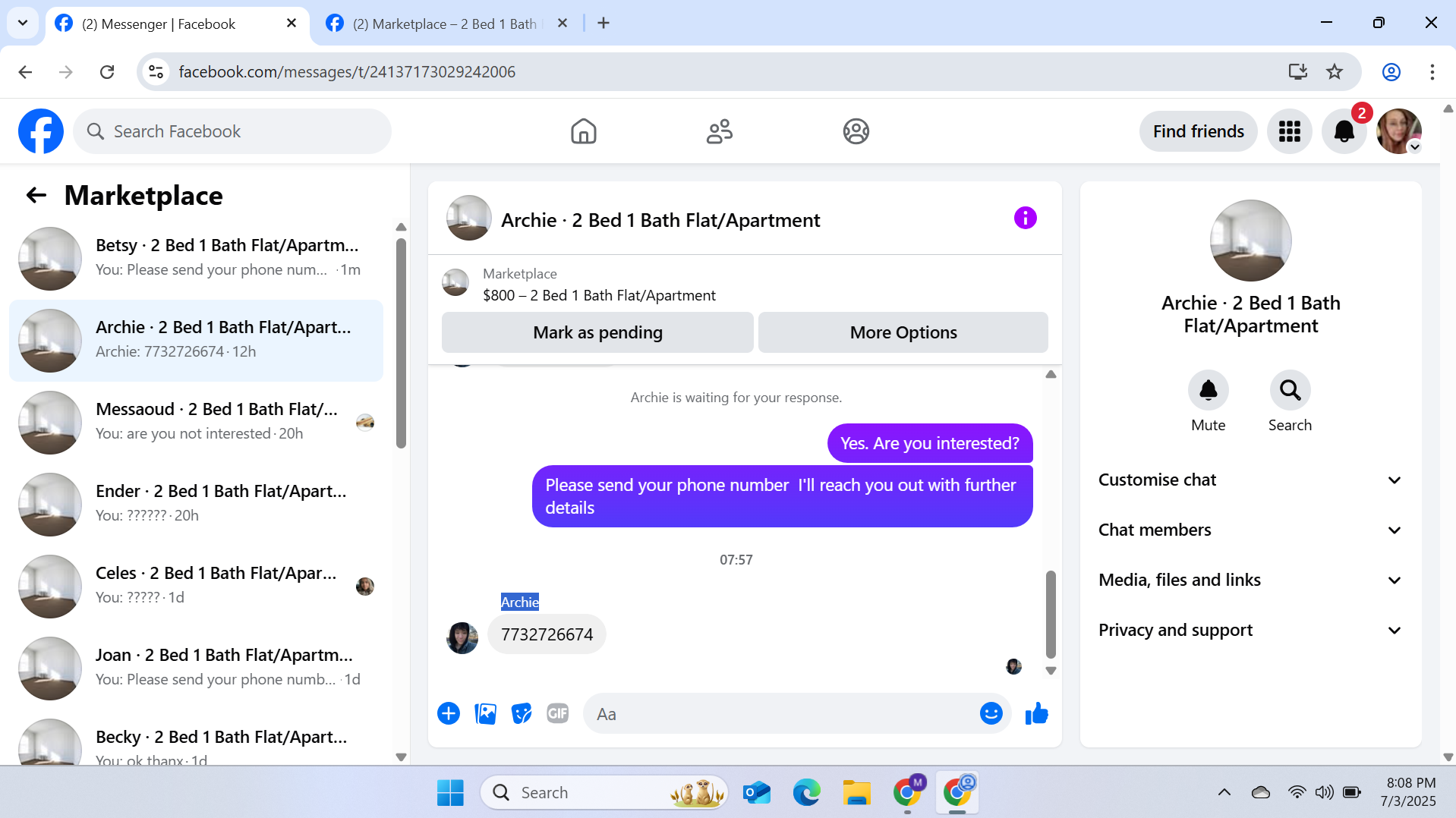
Task: Open File Explorer from the taskbar
Action: (856, 792)
